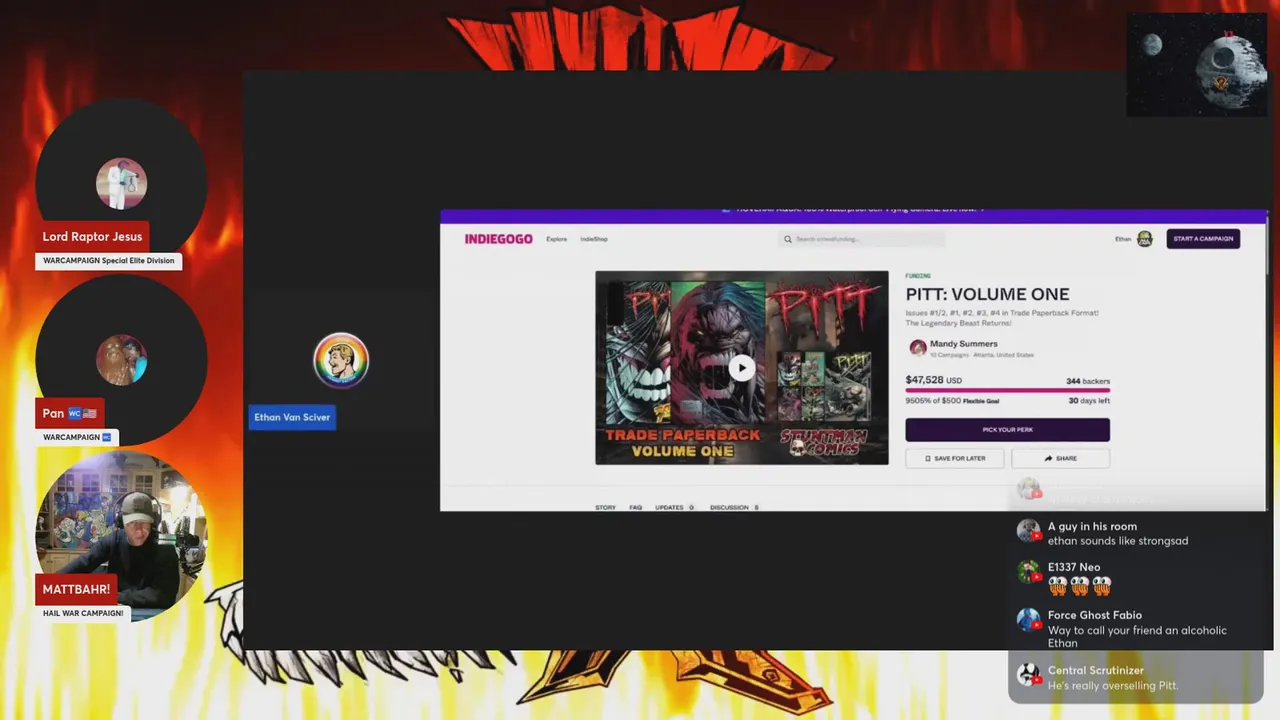Open Mandy Summers' creator profile
Viewport: 1280px width, 720px height.
(963, 344)
